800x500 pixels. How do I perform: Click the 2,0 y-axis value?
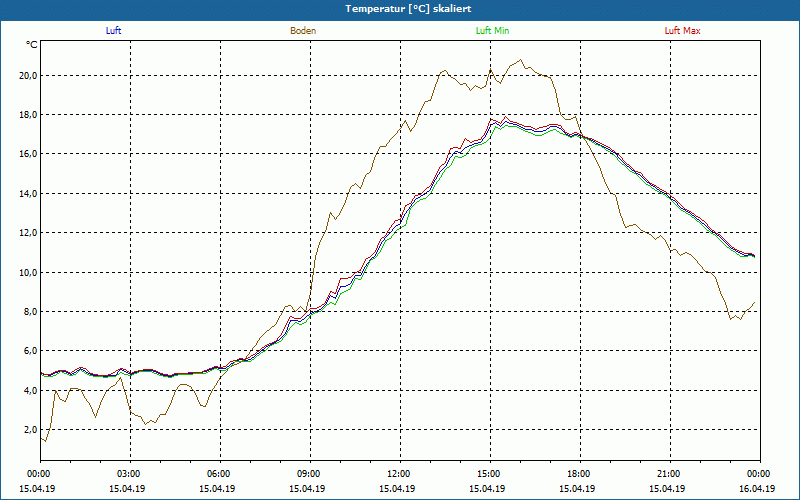click(x=30, y=430)
